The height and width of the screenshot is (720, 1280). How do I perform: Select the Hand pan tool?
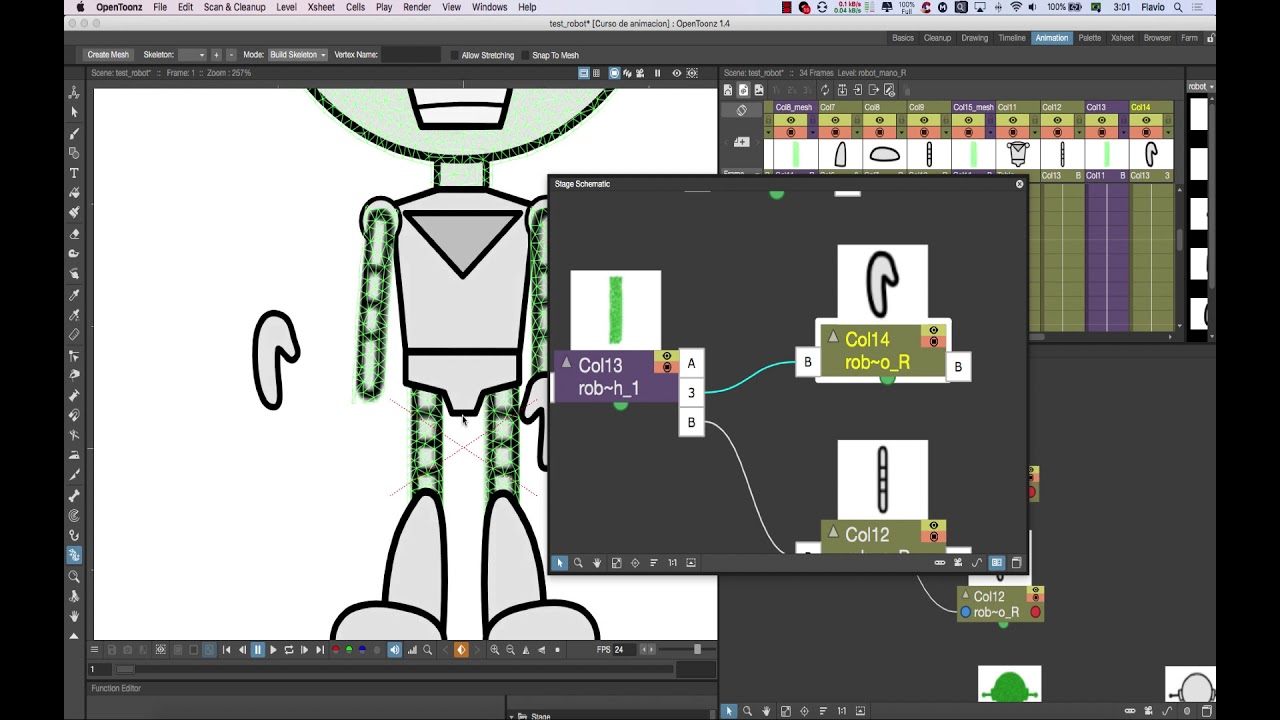point(74,617)
